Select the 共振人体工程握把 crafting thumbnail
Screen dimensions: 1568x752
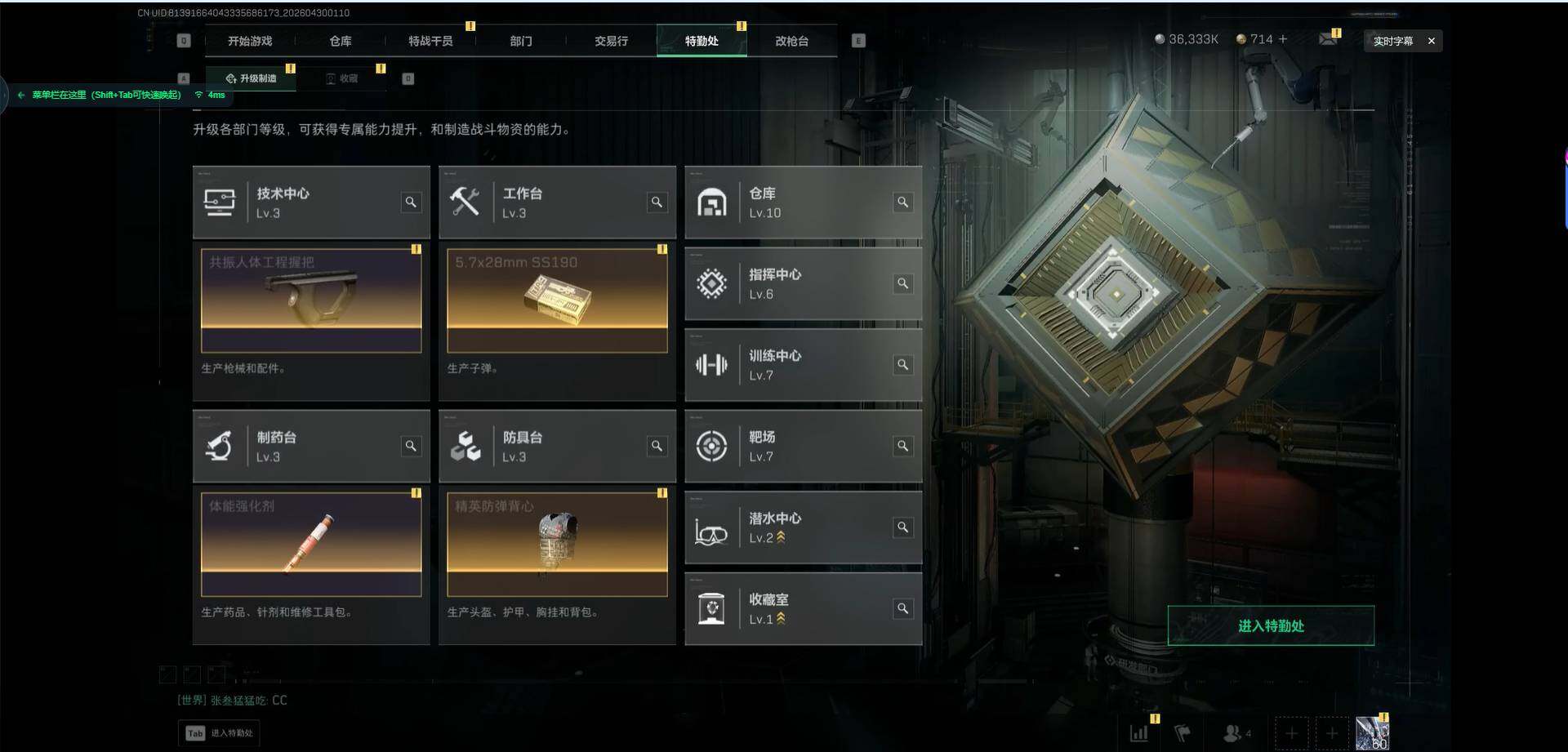(311, 300)
